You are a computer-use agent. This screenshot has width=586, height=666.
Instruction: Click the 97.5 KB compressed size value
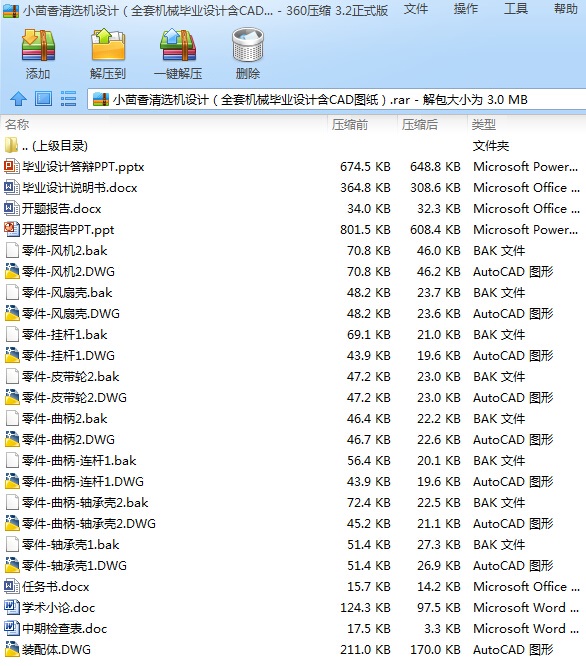[439, 607]
